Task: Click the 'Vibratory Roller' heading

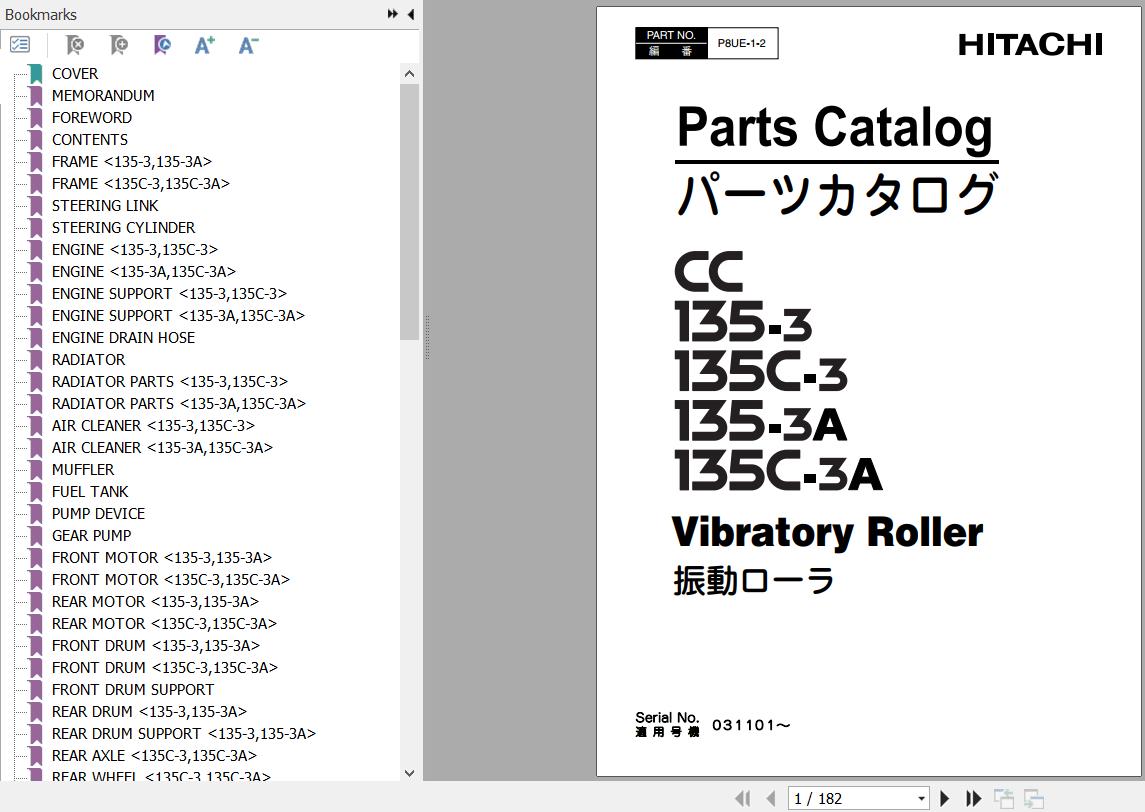Action: pos(827,532)
